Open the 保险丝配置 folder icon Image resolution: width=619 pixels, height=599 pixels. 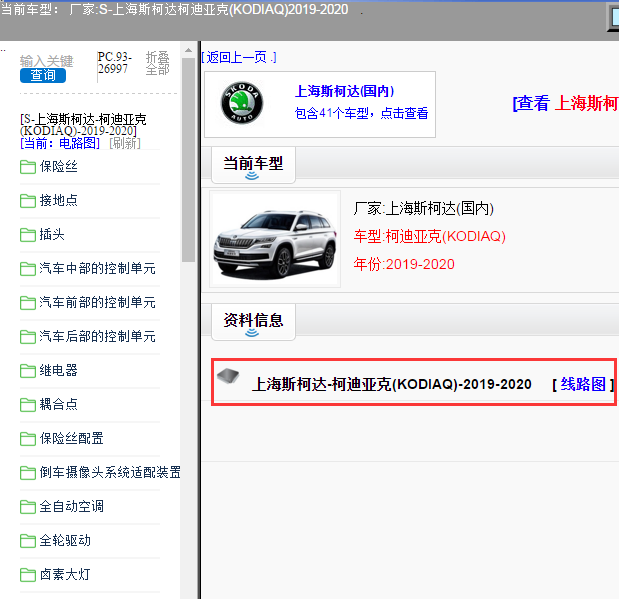pos(28,439)
